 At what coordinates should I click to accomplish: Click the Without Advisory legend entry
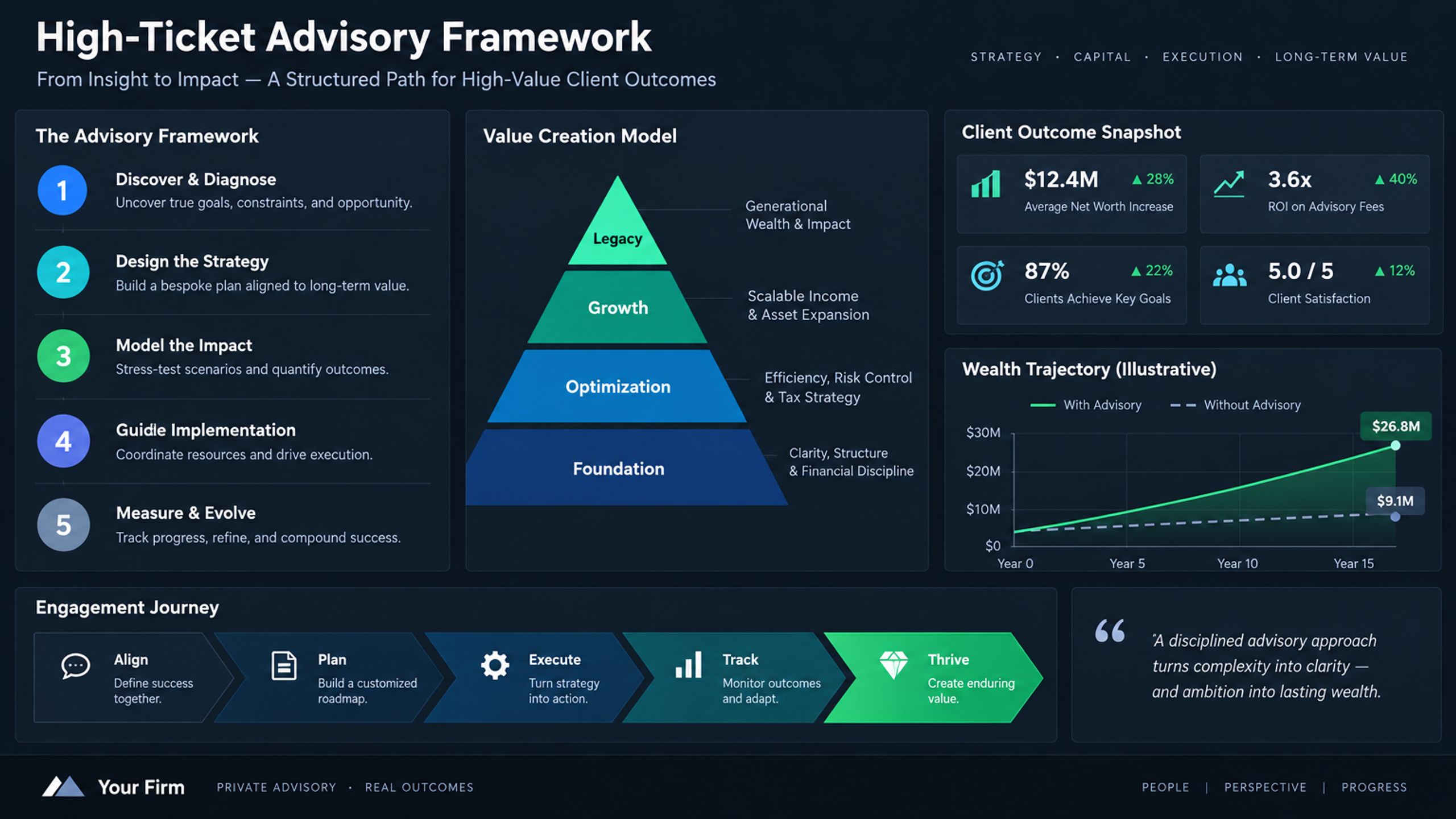pyautogui.click(x=1235, y=405)
